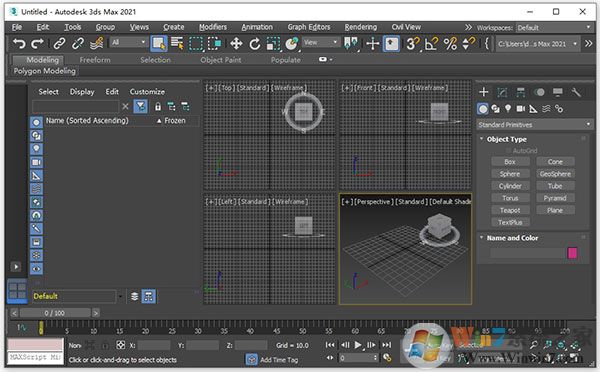Open the project path dropdown
Screen dimensions: 600x372
point(537,44)
